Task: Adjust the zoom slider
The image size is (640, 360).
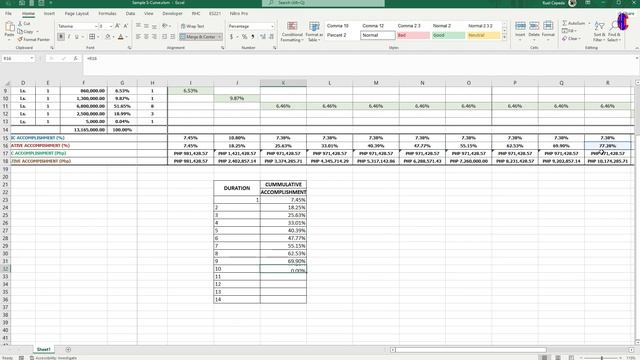Action: coord(602,358)
